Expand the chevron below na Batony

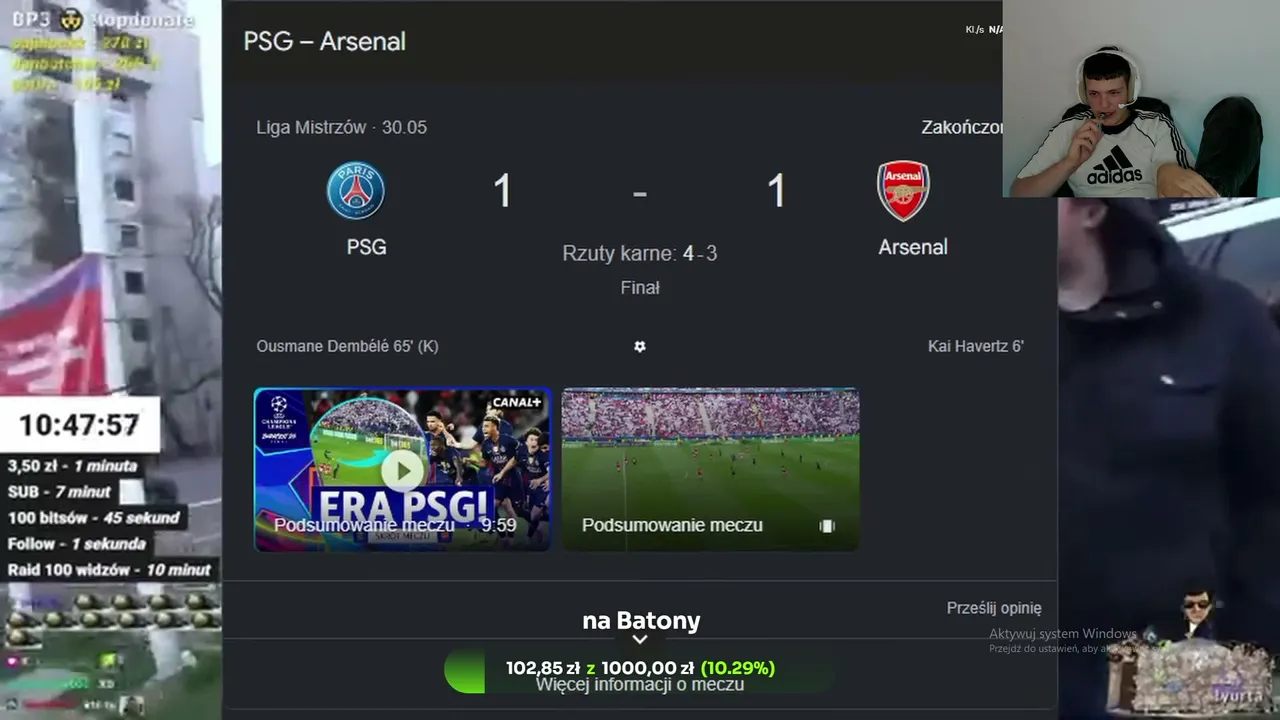click(x=640, y=639)
